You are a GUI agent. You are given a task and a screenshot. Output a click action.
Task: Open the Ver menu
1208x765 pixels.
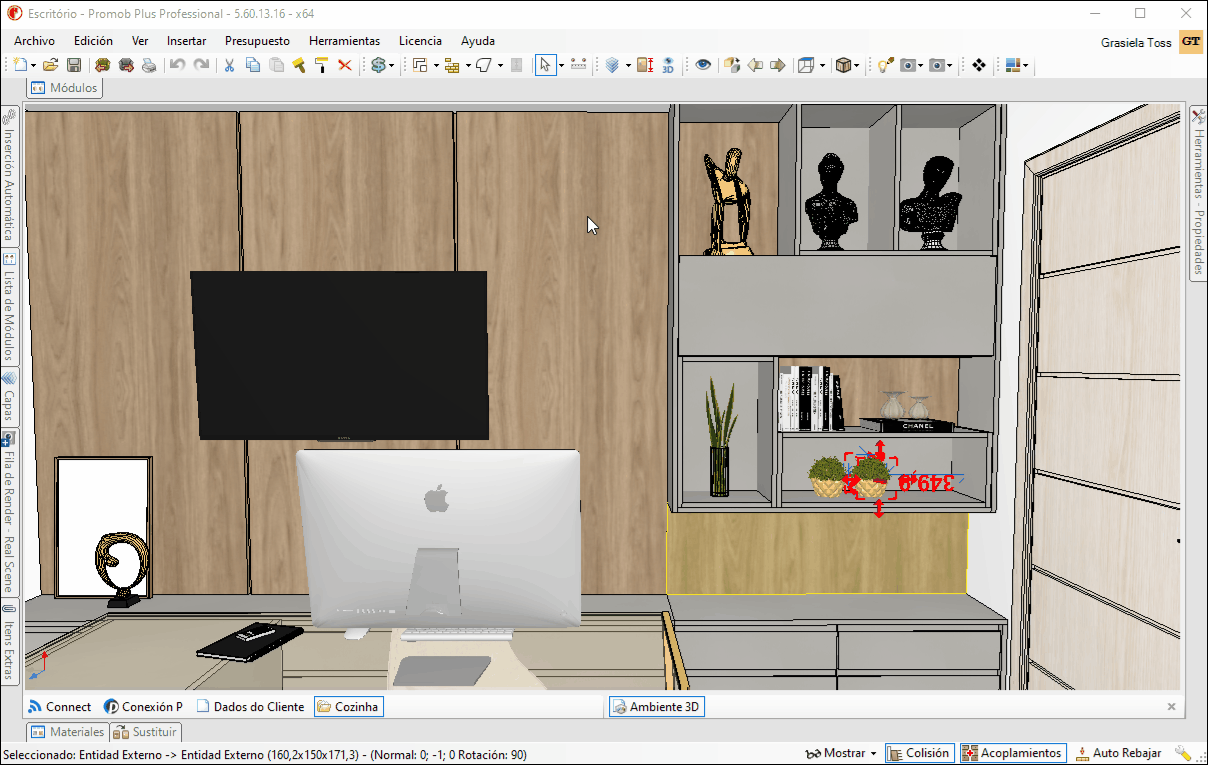[140, 41]
